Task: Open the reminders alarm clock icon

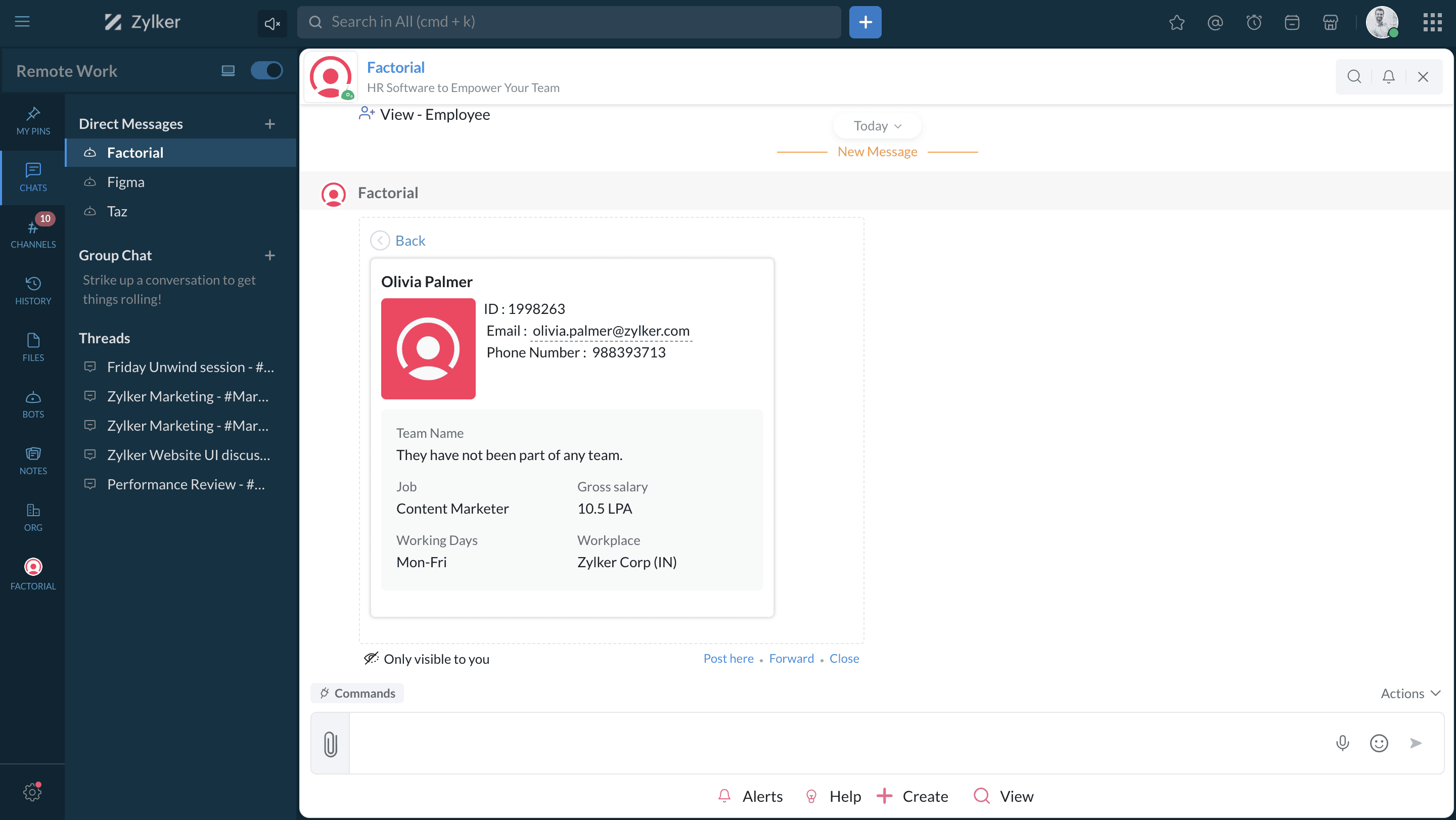Action: (x=1254, y=23)
